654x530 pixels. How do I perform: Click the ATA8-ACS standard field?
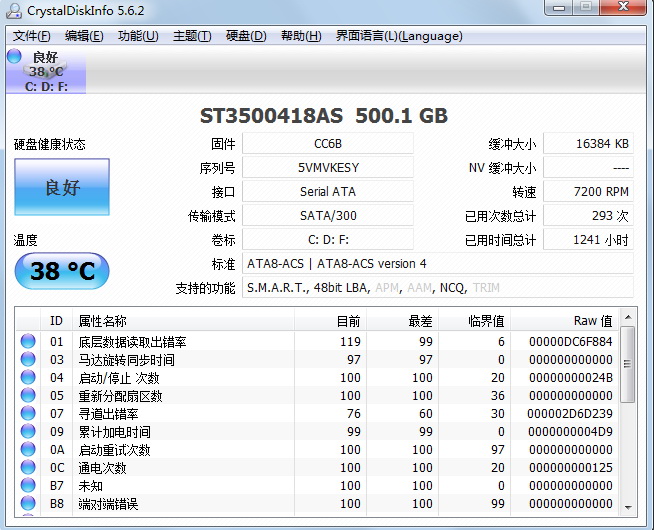[x=438, y=264]
